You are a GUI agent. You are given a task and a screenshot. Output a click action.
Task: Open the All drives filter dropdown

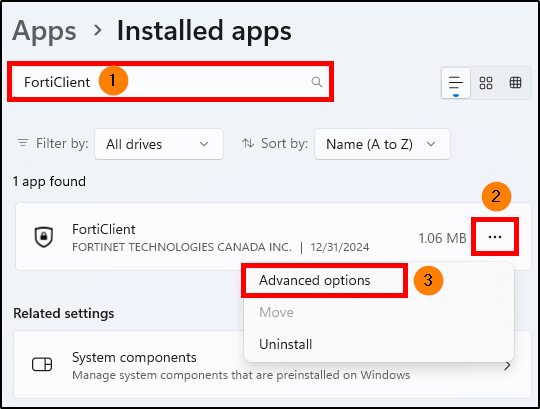[159, 144]
